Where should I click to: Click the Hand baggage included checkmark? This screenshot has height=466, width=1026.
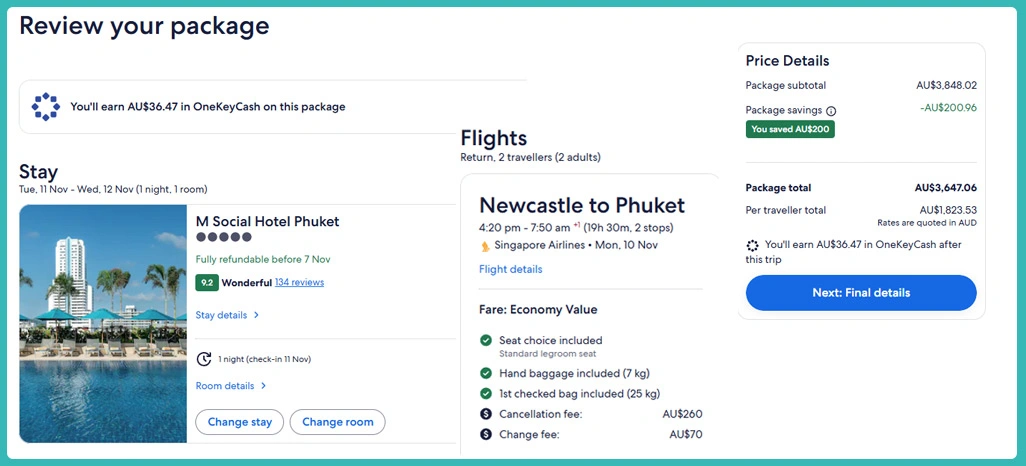486,373
